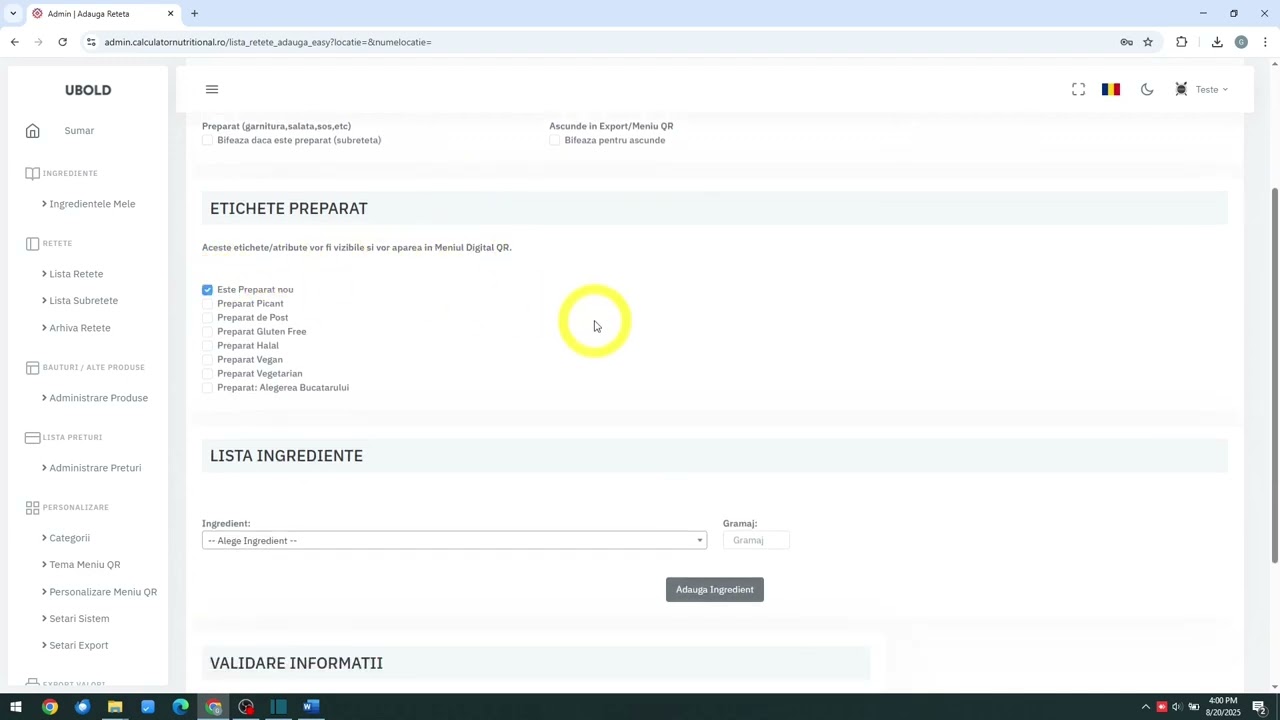Click the Lista Preturi section icon
This screenshot has height=720, width=1280.
pos(33,437)
